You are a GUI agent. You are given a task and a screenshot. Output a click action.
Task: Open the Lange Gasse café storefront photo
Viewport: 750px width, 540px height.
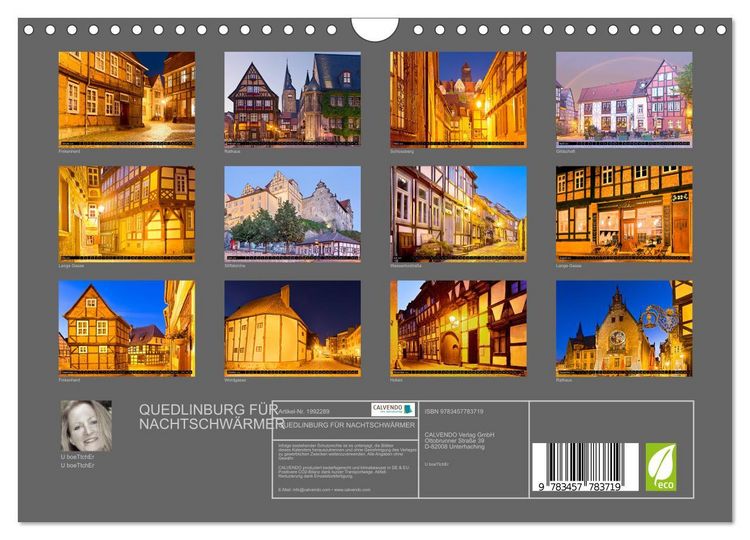click(624, 214)
